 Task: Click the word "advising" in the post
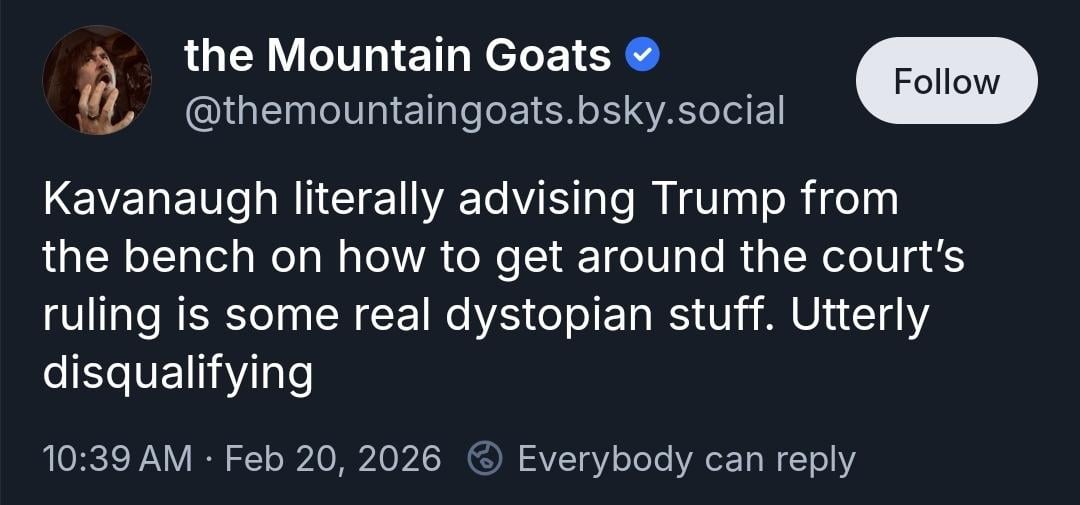[546, 200]
